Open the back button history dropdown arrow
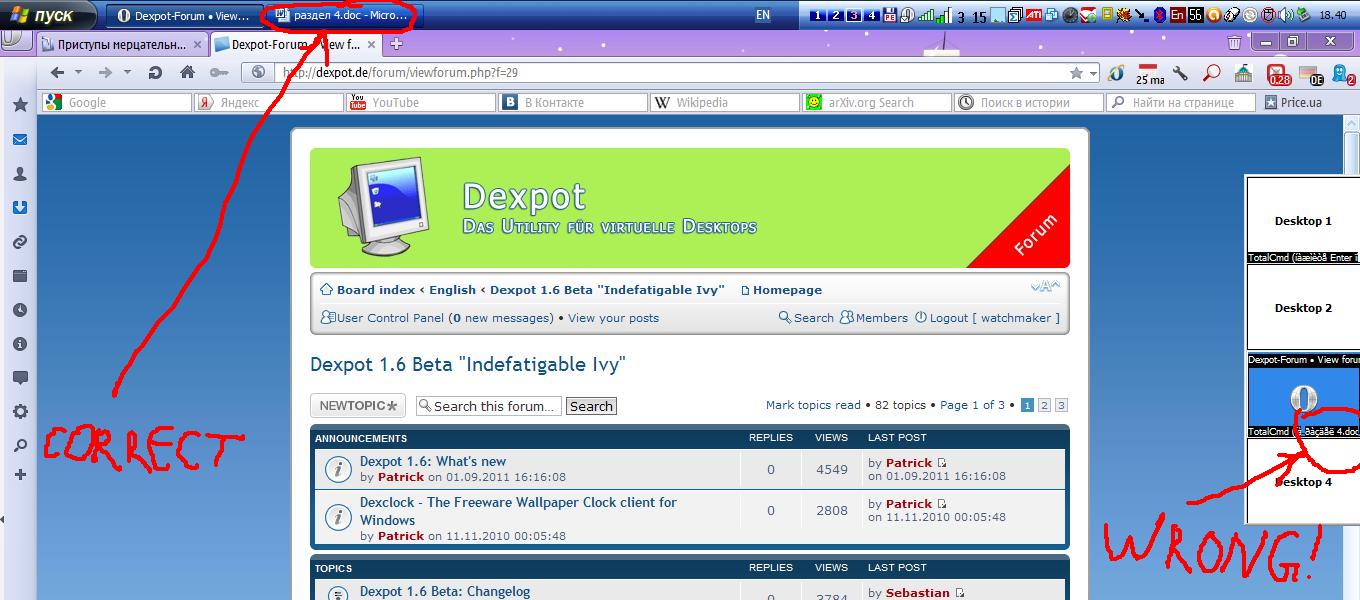Screen dimensions: 1360x600 [x=78, y=72]
